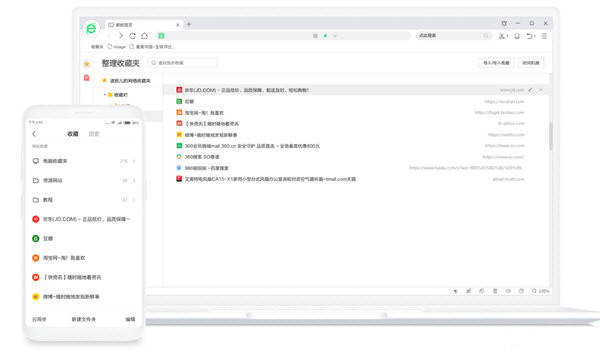Open the address bar dropdown arrow

tap(334, 36)
